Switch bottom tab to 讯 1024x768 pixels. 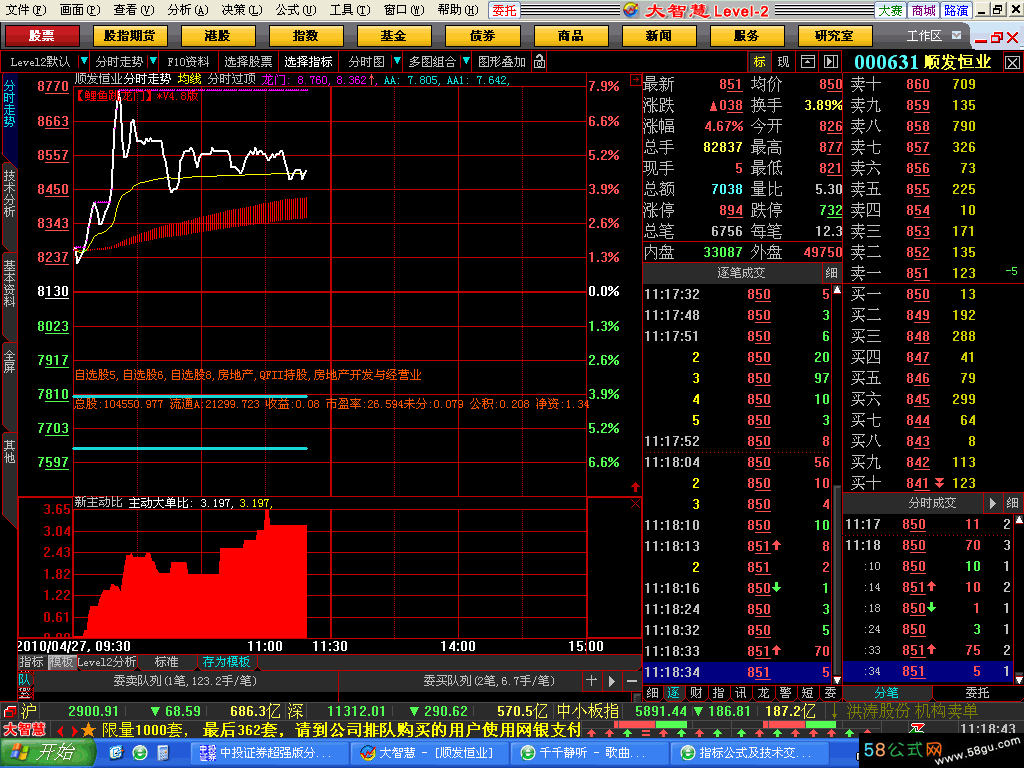(x=741, y=693)
